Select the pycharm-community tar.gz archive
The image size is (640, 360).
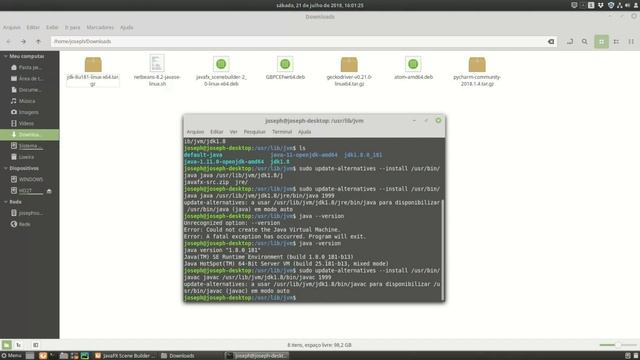pos(477,71)
